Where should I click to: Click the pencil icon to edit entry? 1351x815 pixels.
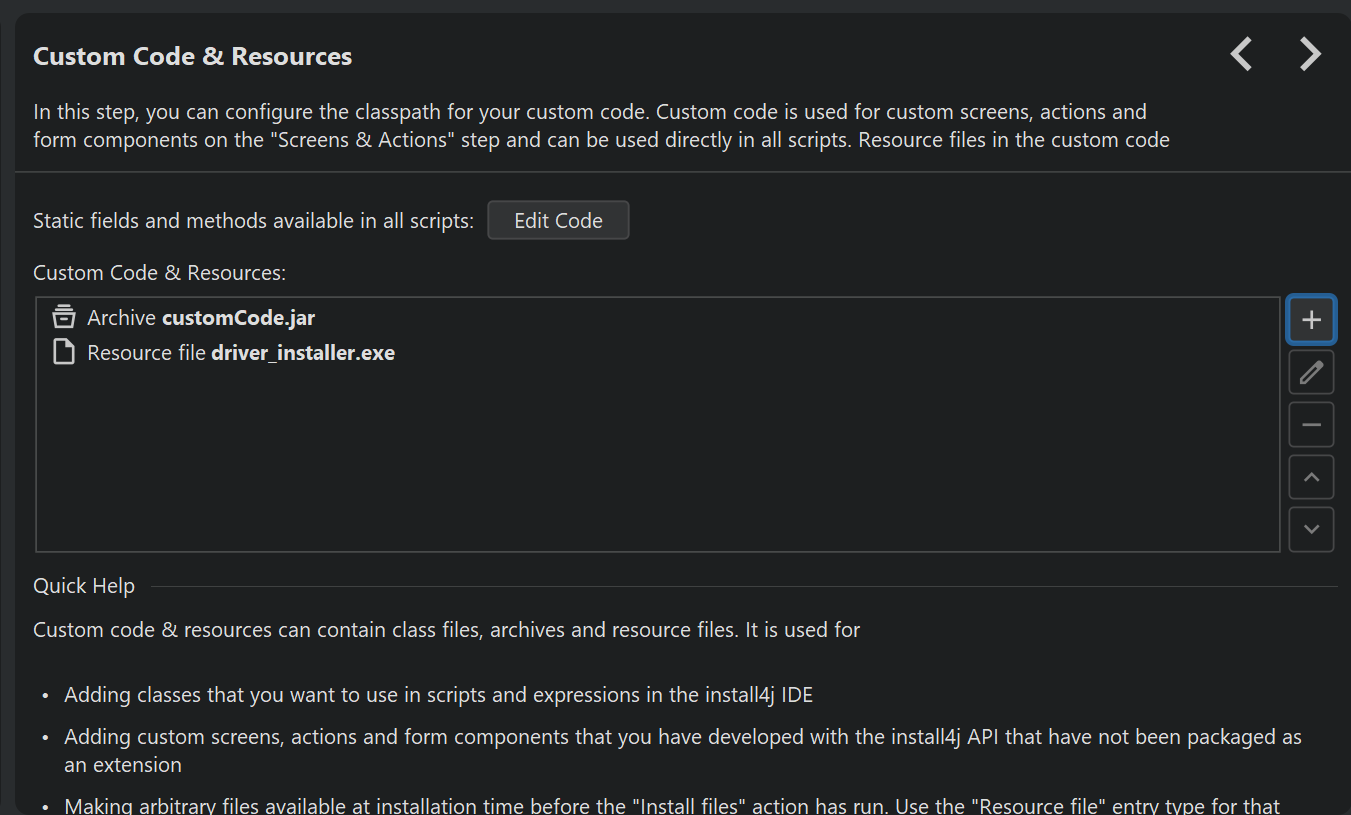pyautogui.click(x=1311, y=373)
